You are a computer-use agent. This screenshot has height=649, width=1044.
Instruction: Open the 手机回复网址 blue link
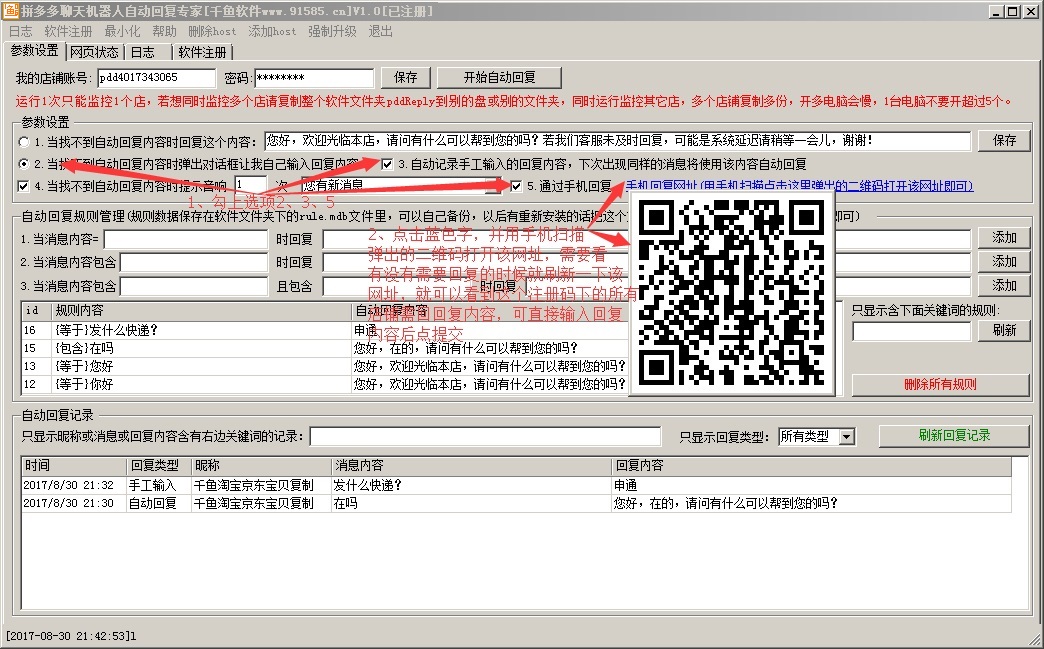(799, 186)
